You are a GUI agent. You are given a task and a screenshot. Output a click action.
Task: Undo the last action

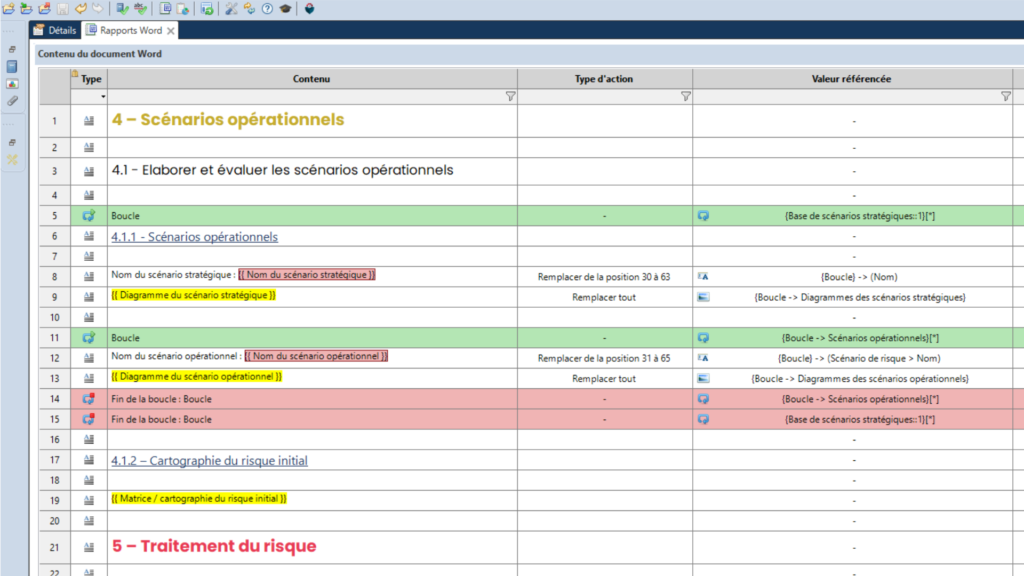click(80, 8)
